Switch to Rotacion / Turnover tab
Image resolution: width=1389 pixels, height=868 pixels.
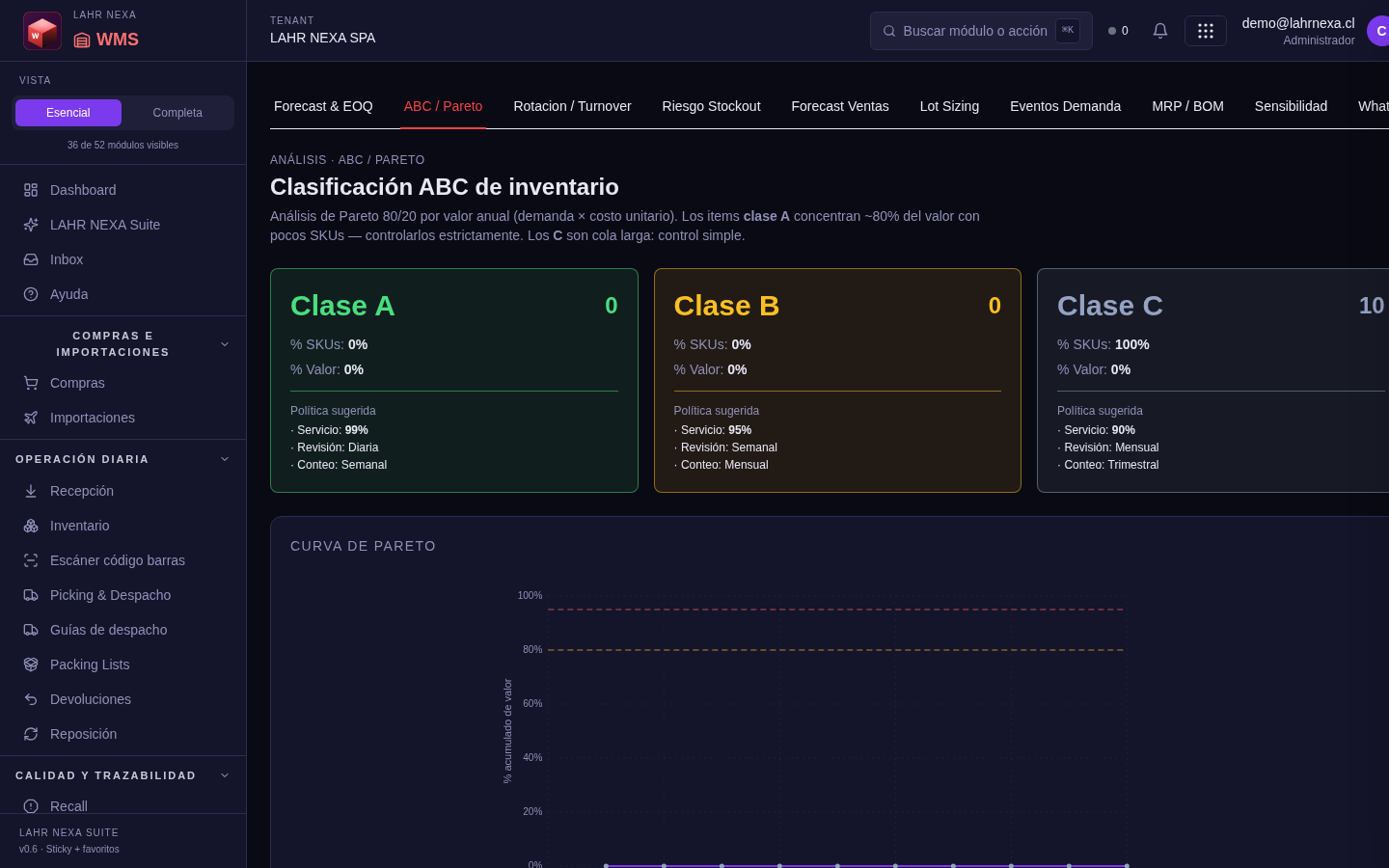pyautogui.click(x=572, y=106)
